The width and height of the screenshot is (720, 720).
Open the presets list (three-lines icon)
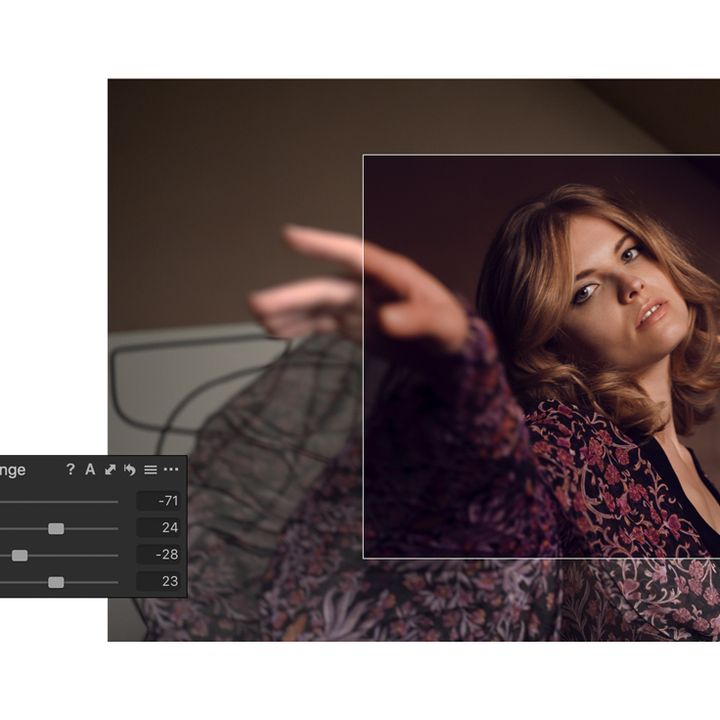click(150, 469)
